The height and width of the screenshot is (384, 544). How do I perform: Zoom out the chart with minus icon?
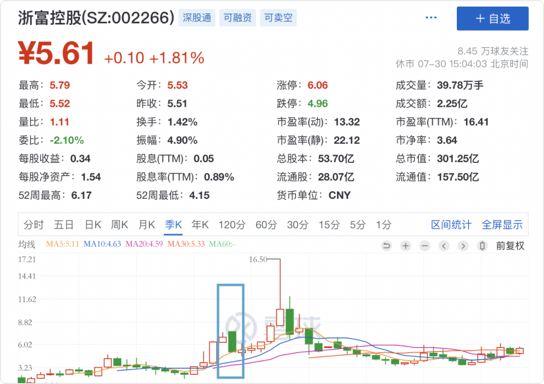425,246
